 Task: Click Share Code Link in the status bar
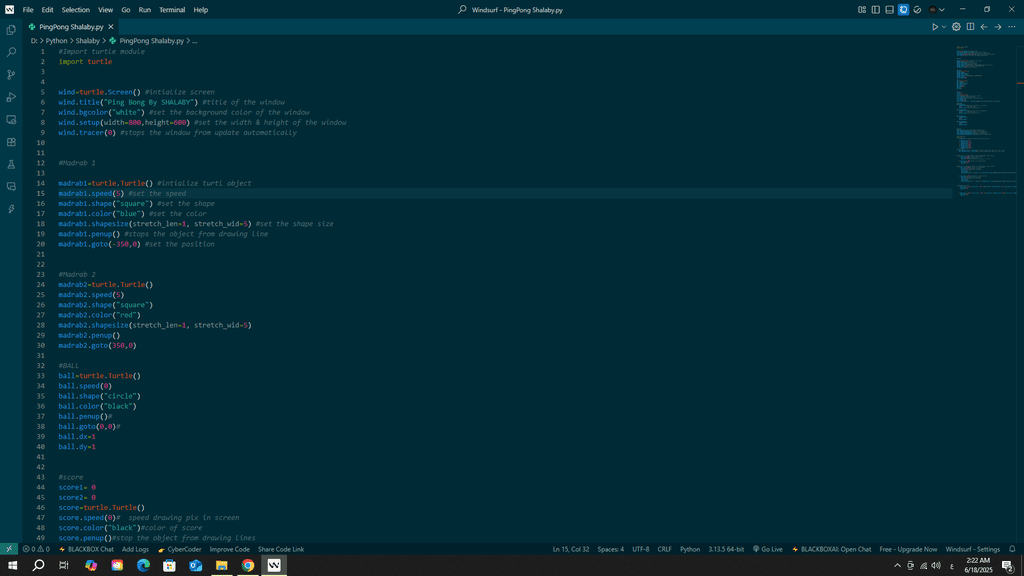pos(281,549)
